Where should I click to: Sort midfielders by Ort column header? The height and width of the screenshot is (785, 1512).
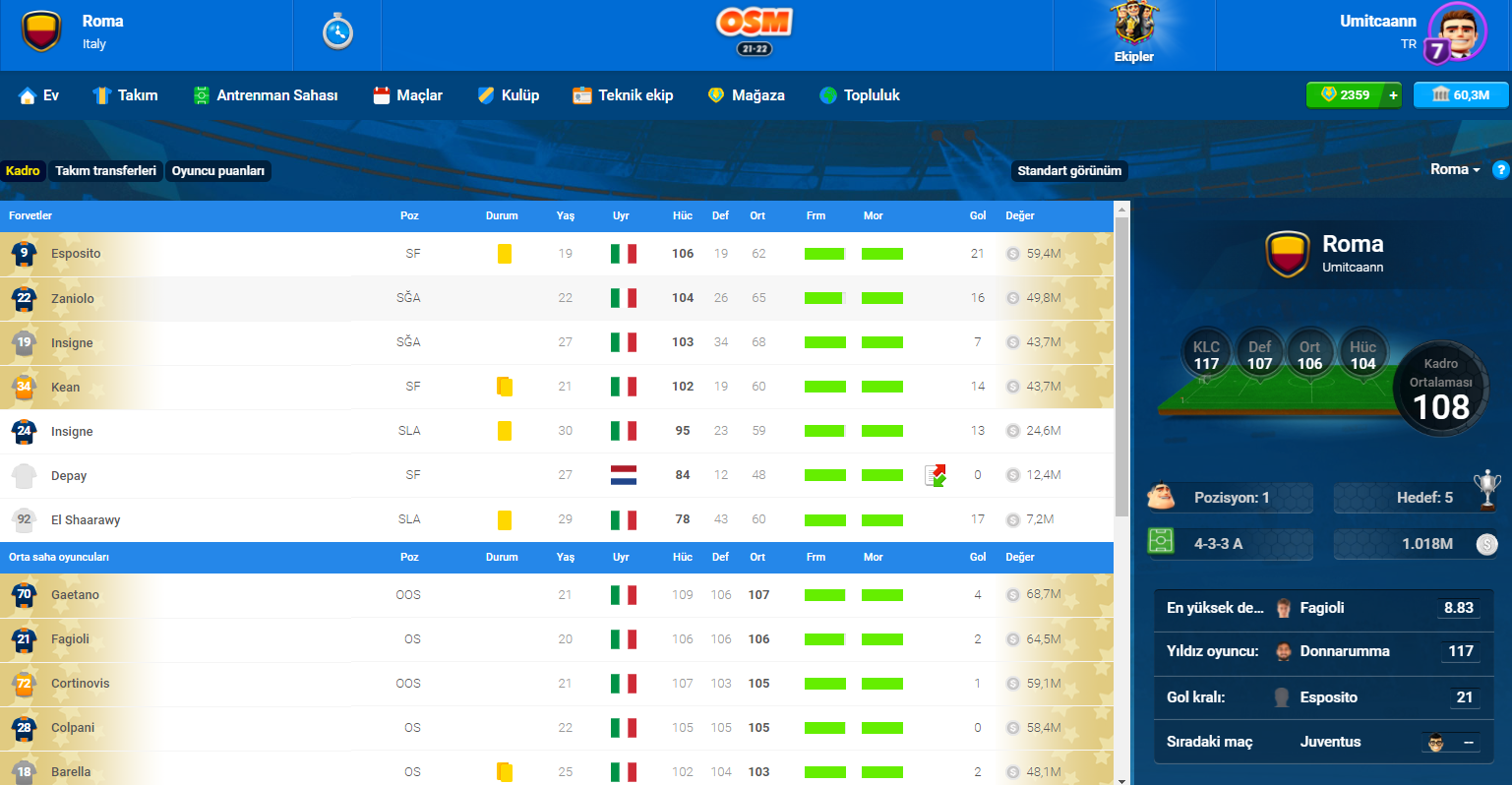click(757, 557)
